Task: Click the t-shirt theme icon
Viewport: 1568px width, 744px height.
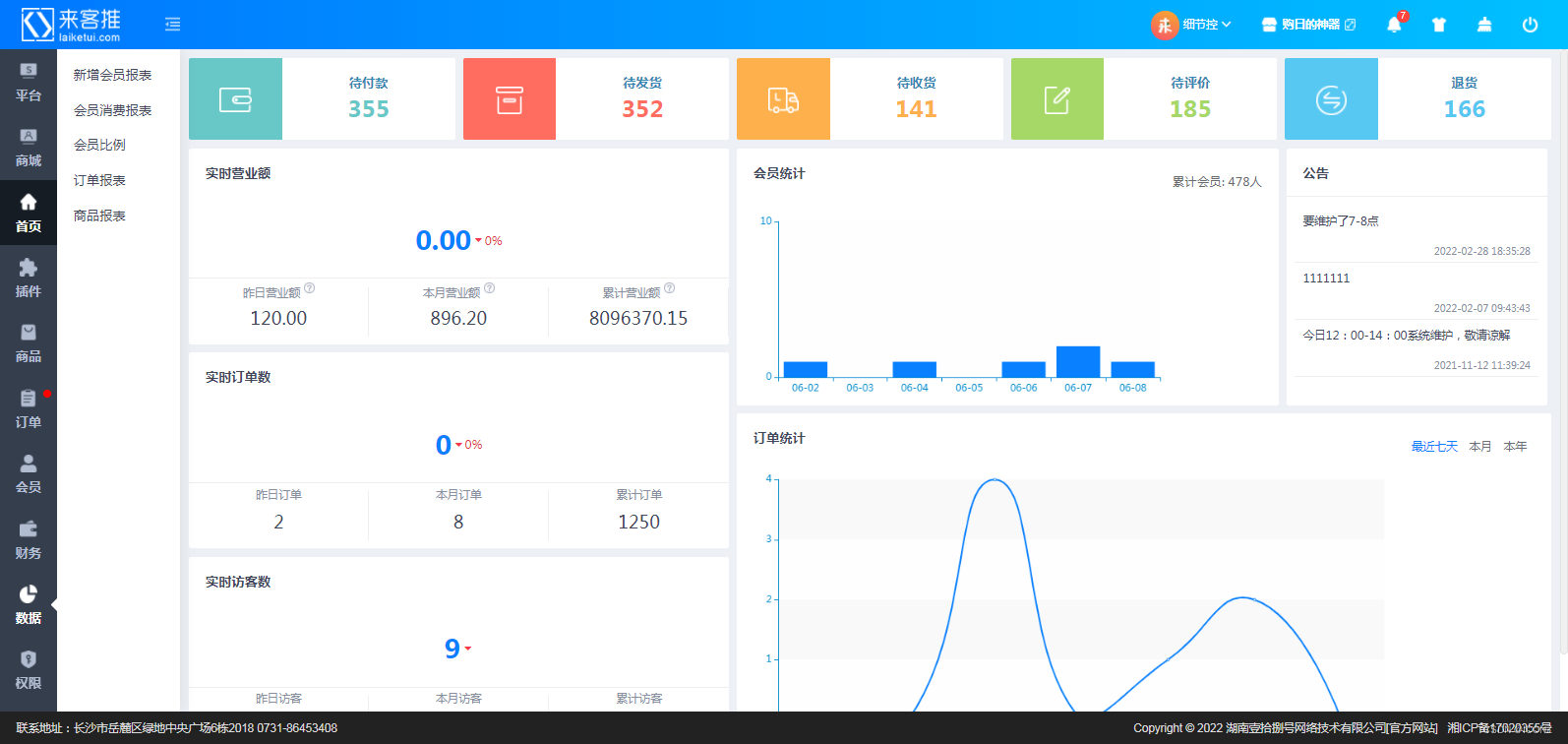Action: click(1439, 25)
